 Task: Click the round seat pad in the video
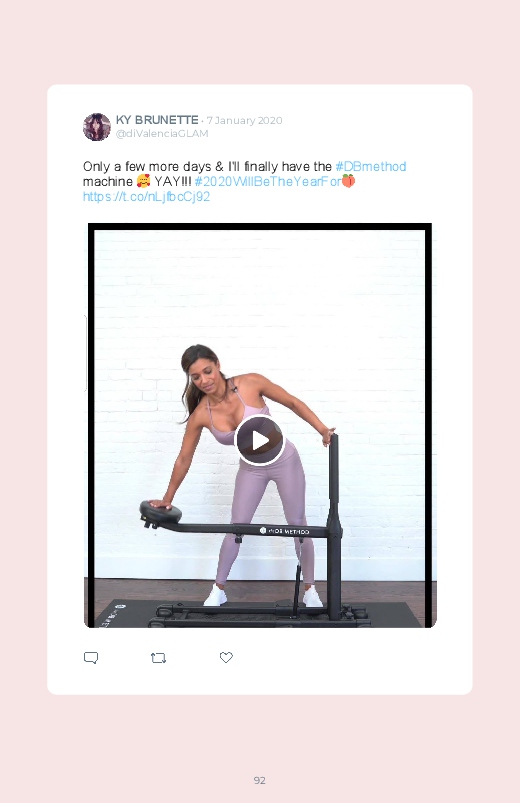(160, 512)
